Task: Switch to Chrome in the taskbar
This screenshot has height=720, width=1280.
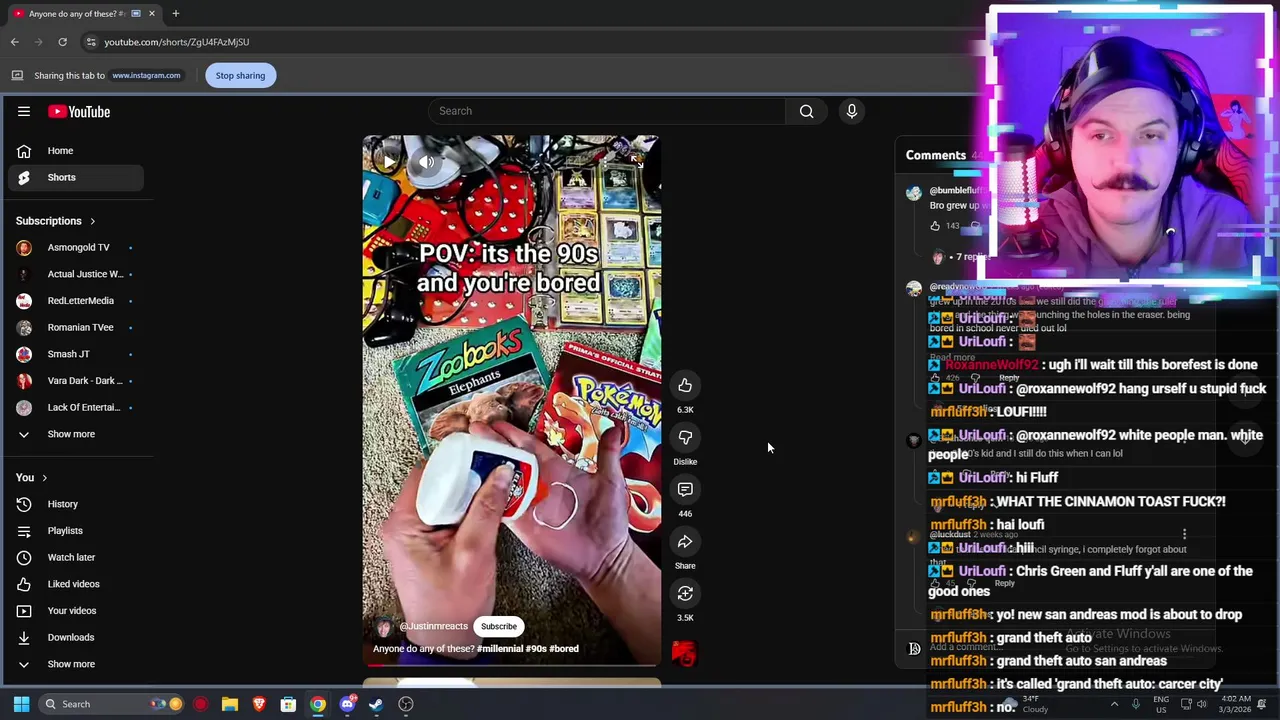Action: 317,704
